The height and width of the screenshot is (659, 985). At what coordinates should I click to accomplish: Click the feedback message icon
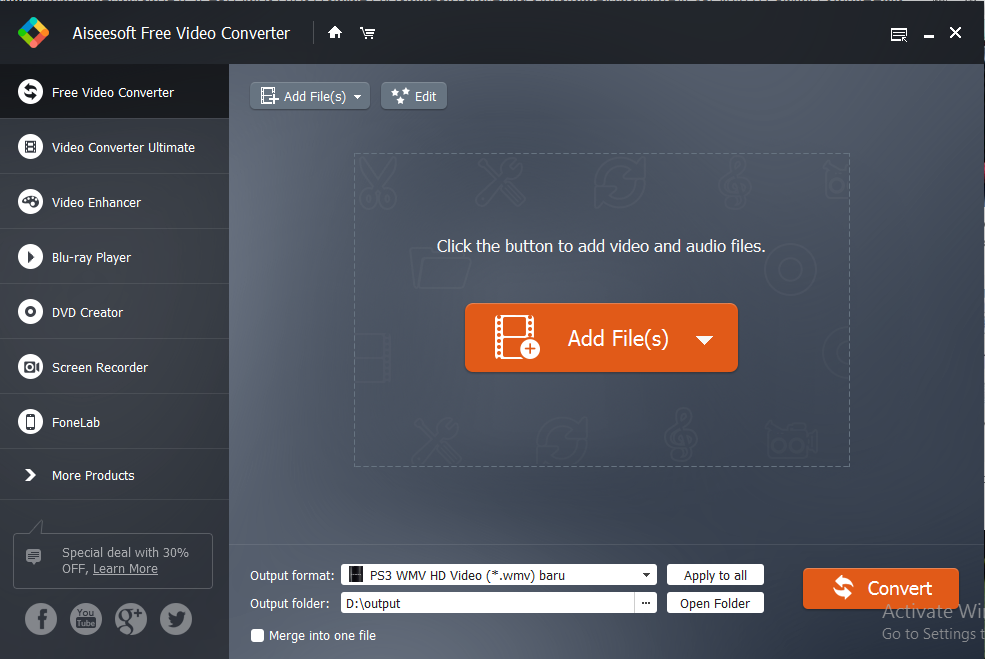click(x=898, y=33)
